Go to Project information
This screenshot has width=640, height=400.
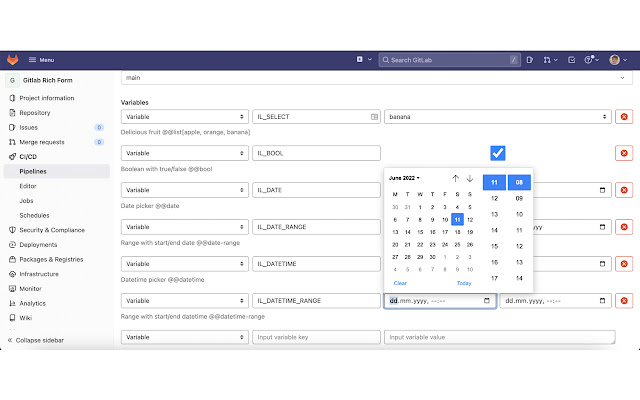47,98
